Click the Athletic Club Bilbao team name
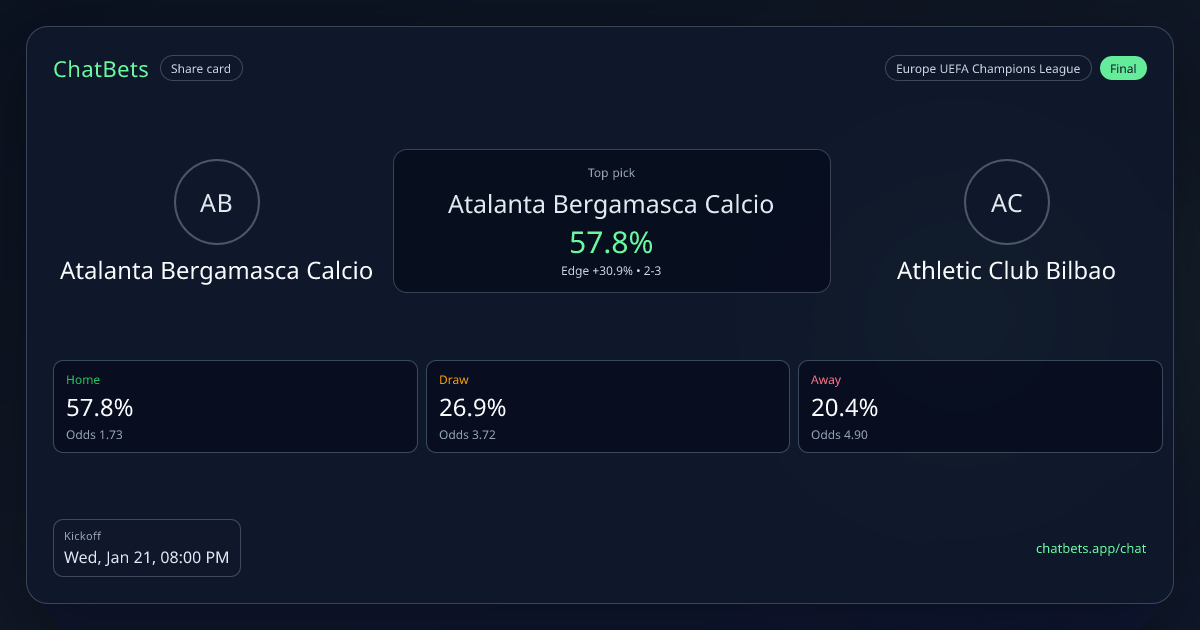The width and height of the screenshot is (1200, 630). 1006,271
